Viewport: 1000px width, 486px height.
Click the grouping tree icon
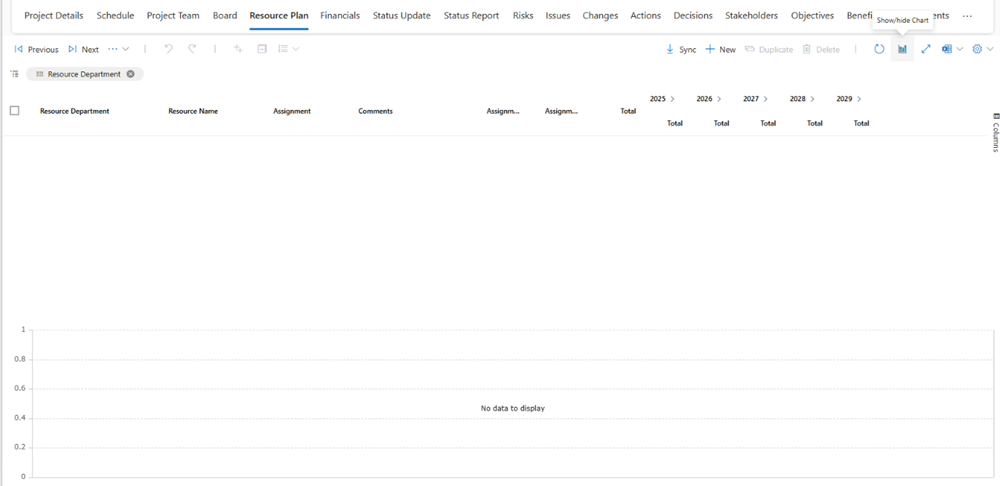14,74
